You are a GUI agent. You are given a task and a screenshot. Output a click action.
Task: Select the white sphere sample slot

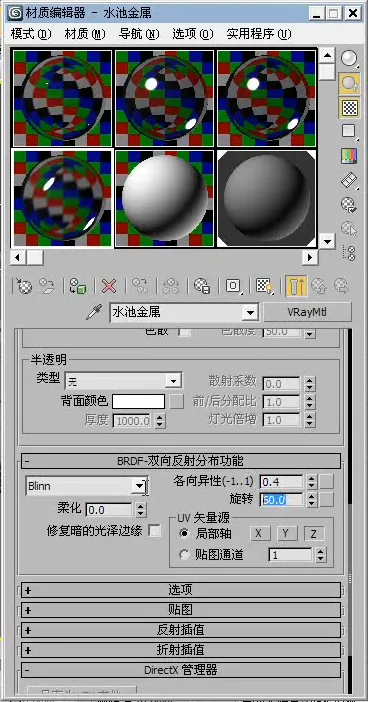[164, 199]
